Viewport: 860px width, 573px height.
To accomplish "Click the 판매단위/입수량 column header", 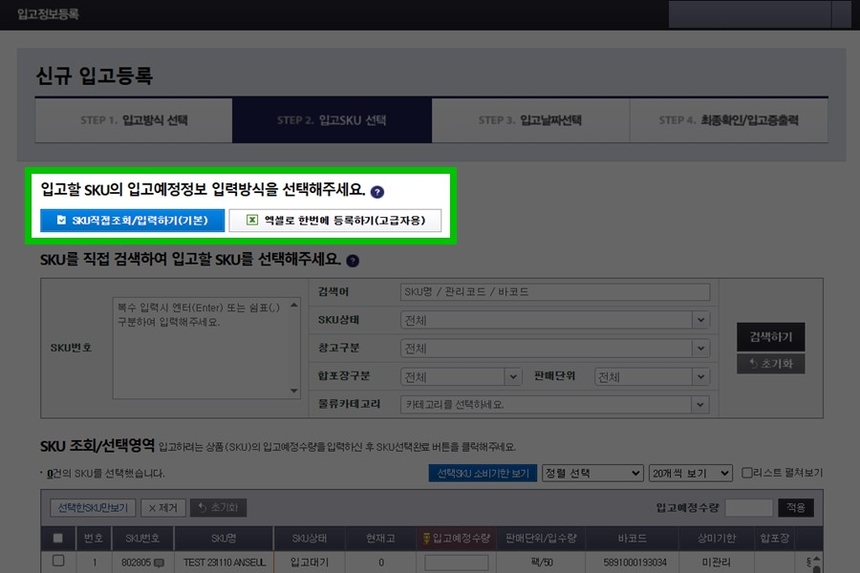I will click(541, 538).
